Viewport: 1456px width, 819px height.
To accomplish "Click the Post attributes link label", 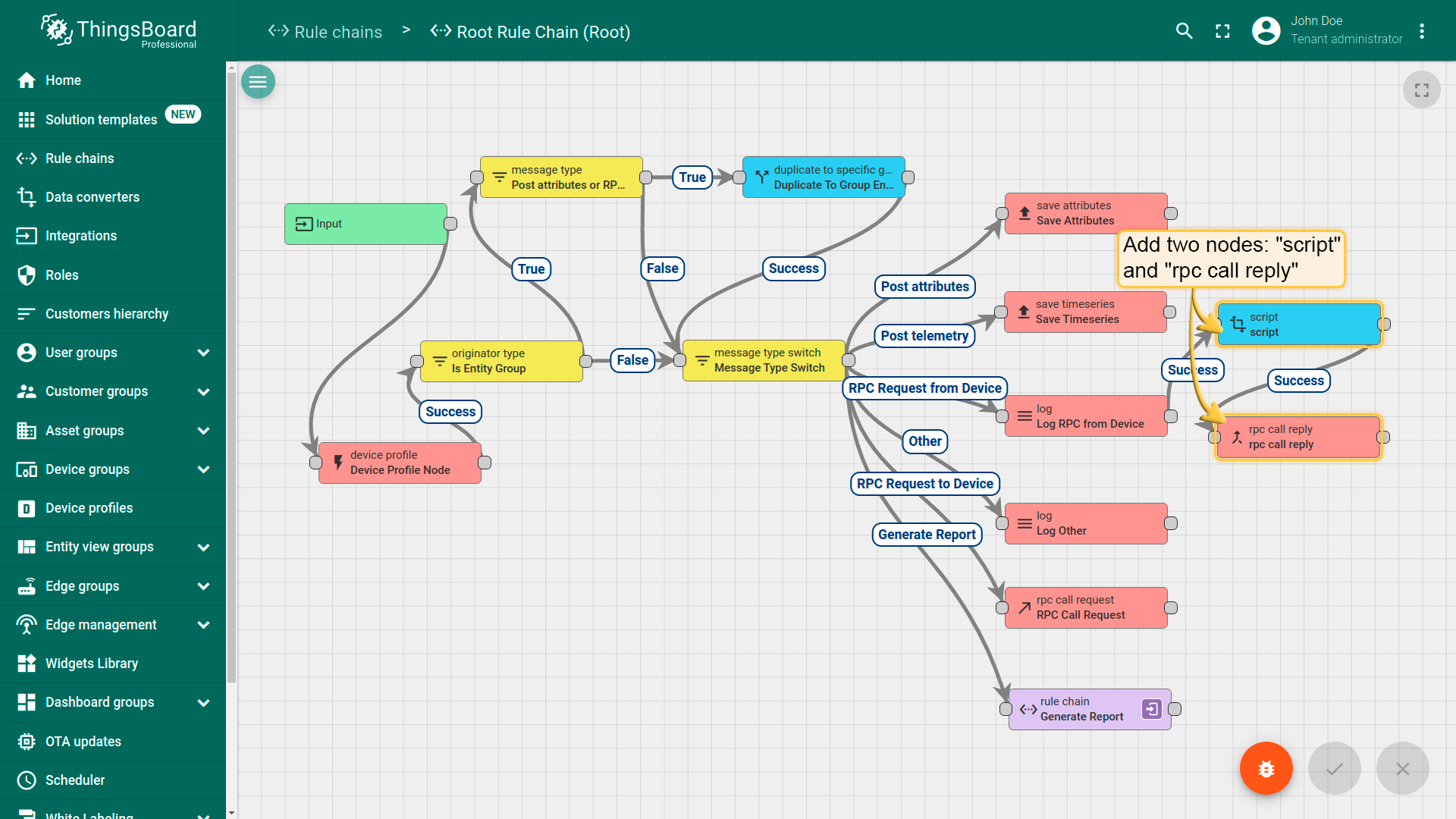I will [924, 287].
